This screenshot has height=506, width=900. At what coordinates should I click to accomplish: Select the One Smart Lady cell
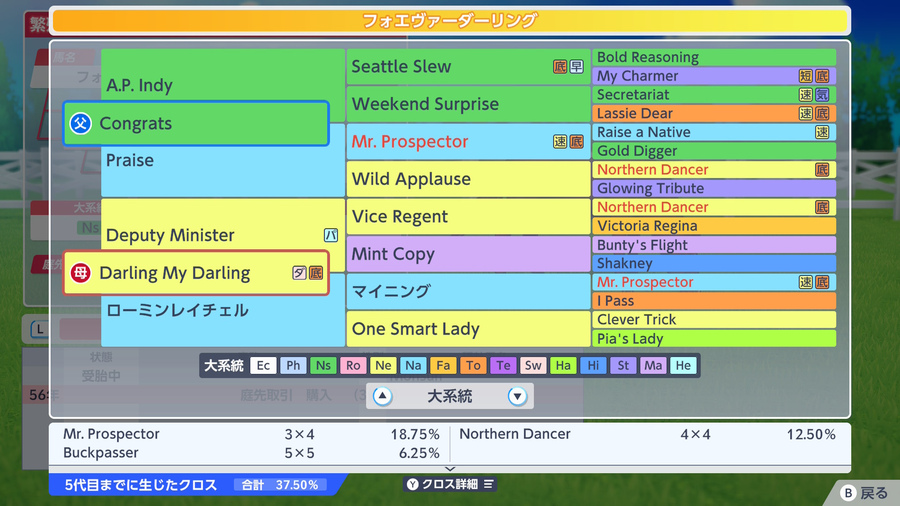[x=468, y=329]
